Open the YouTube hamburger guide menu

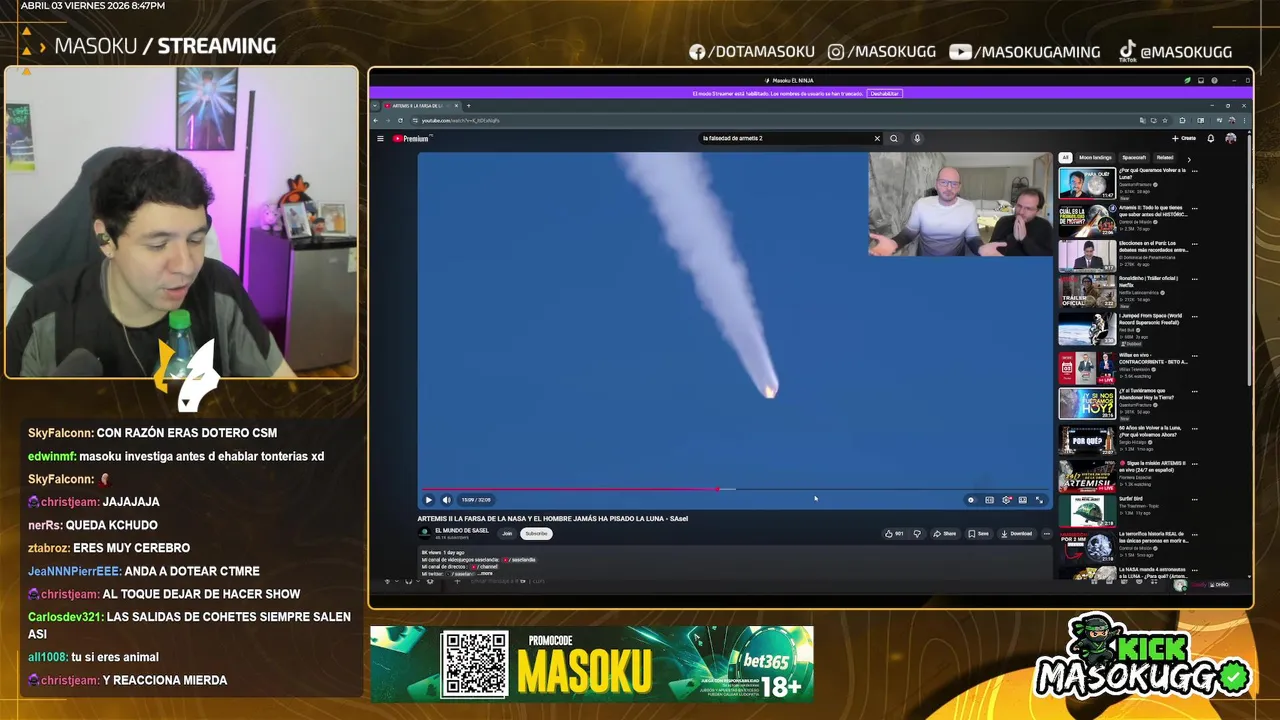[380, 138]
